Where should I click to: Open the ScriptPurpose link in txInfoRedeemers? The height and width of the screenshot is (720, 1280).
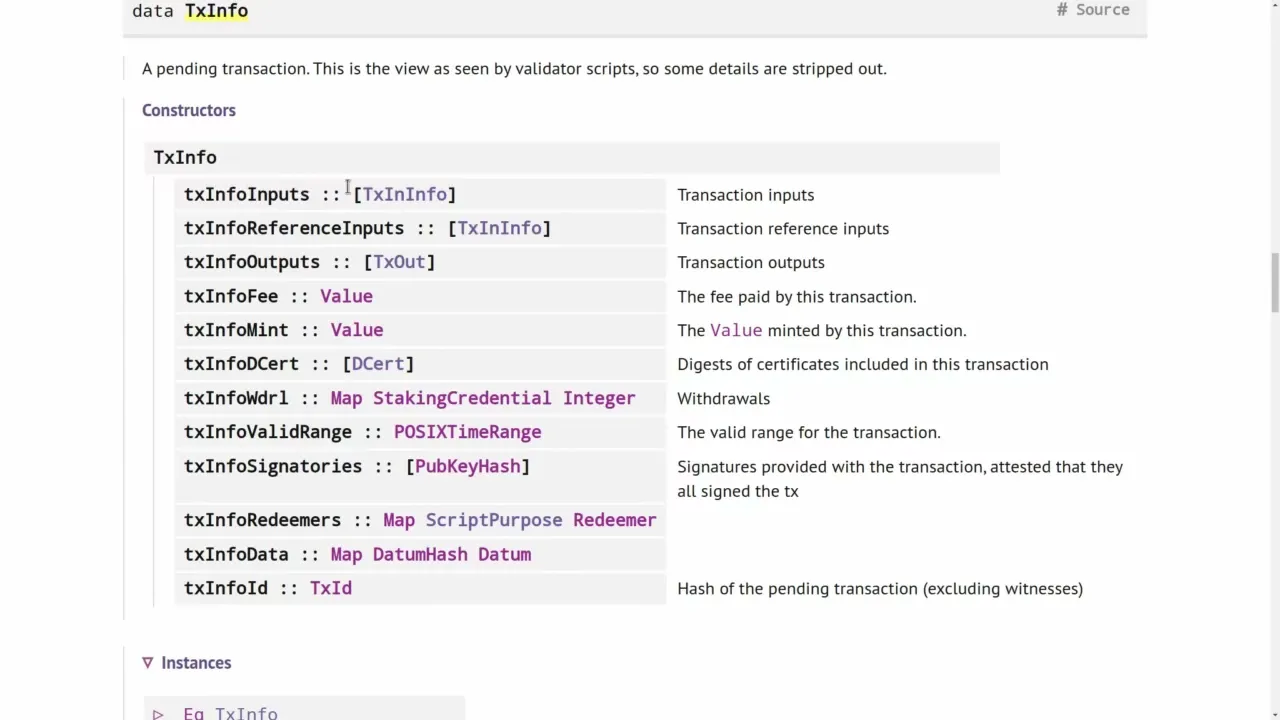tap(493, 520)
